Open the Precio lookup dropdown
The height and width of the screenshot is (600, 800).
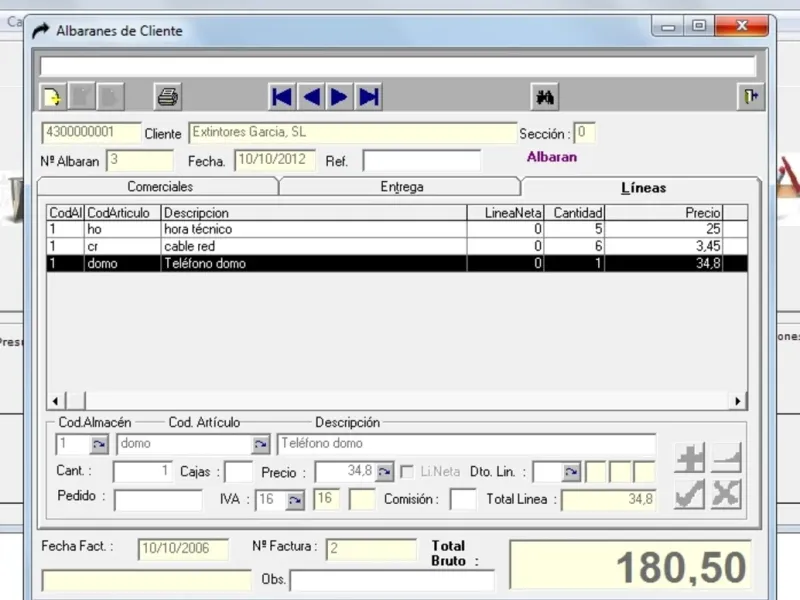point(386,472)
